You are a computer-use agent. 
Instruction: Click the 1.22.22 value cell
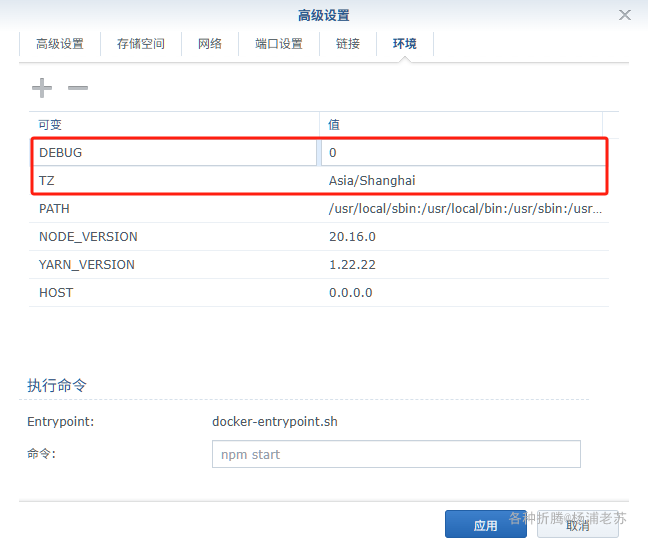pos(464,265)
